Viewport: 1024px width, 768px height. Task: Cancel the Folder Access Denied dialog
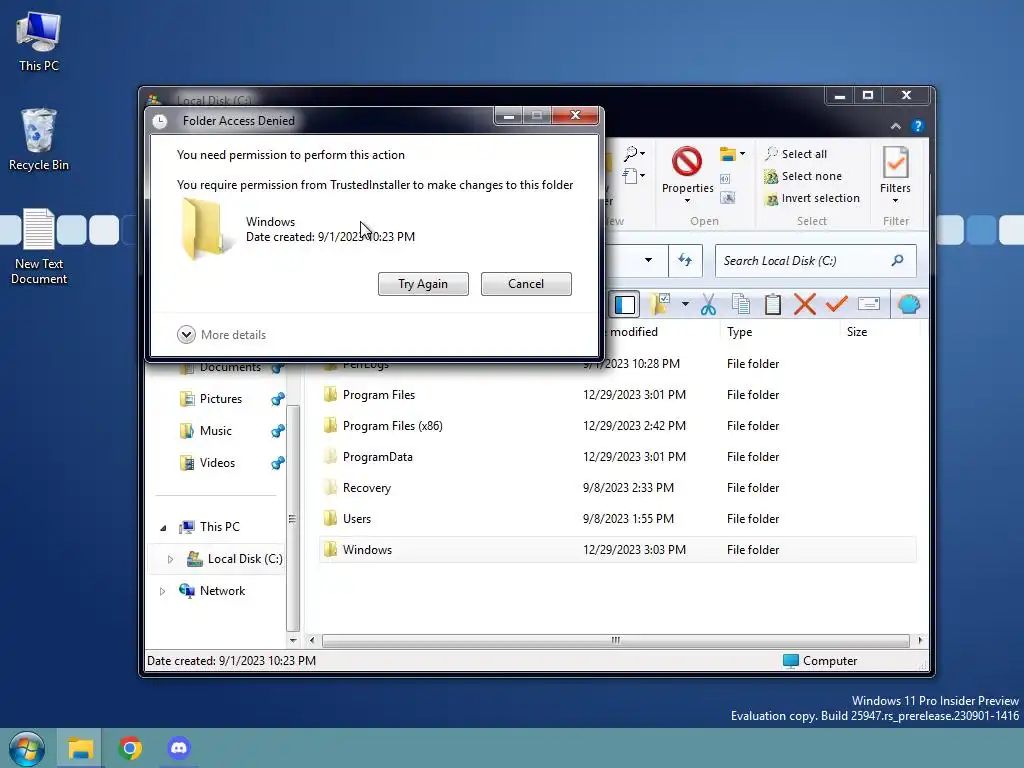pyautogui.click(x=526, y=284)
